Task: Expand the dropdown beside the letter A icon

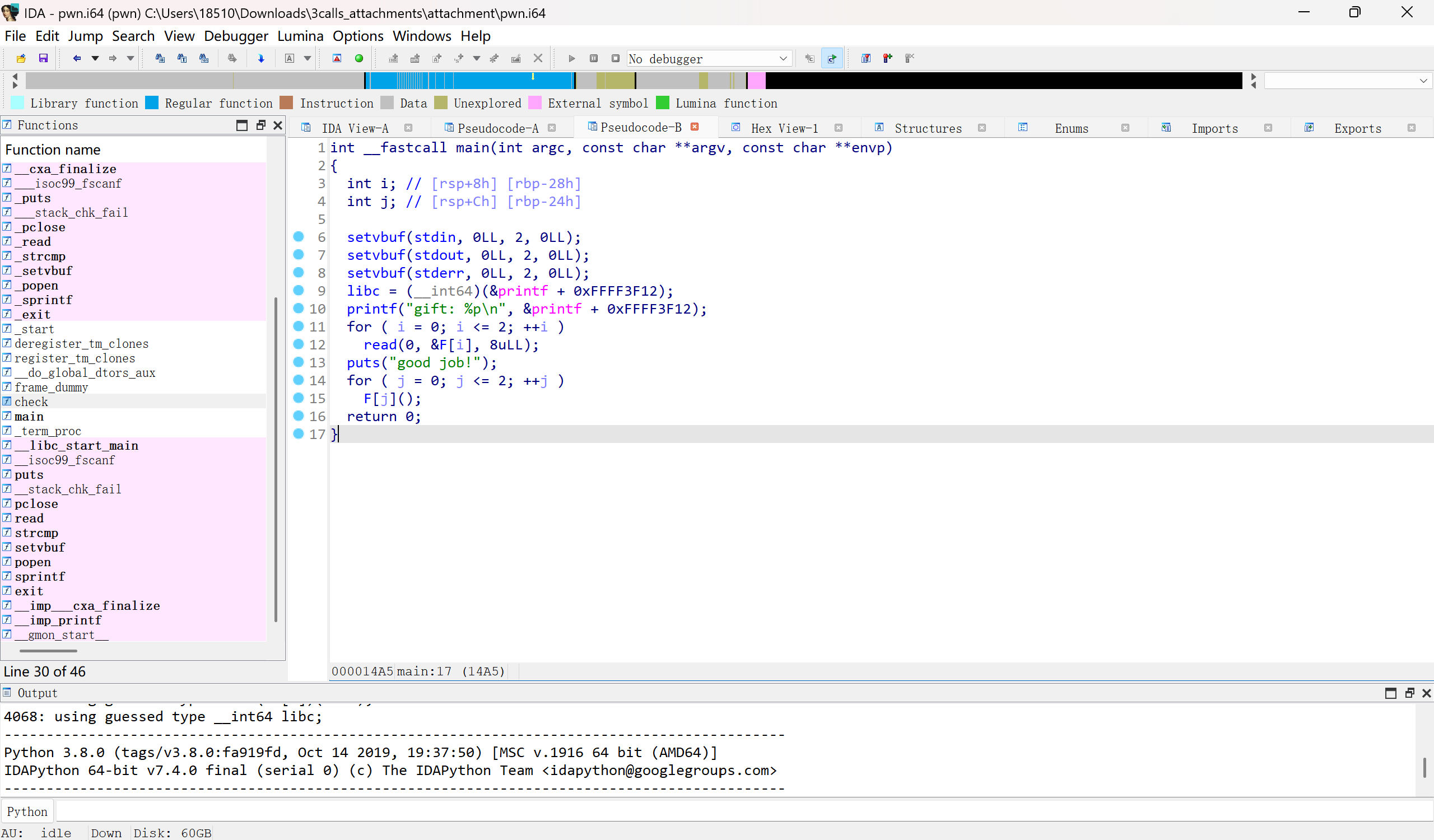Action: coord(308,58)
